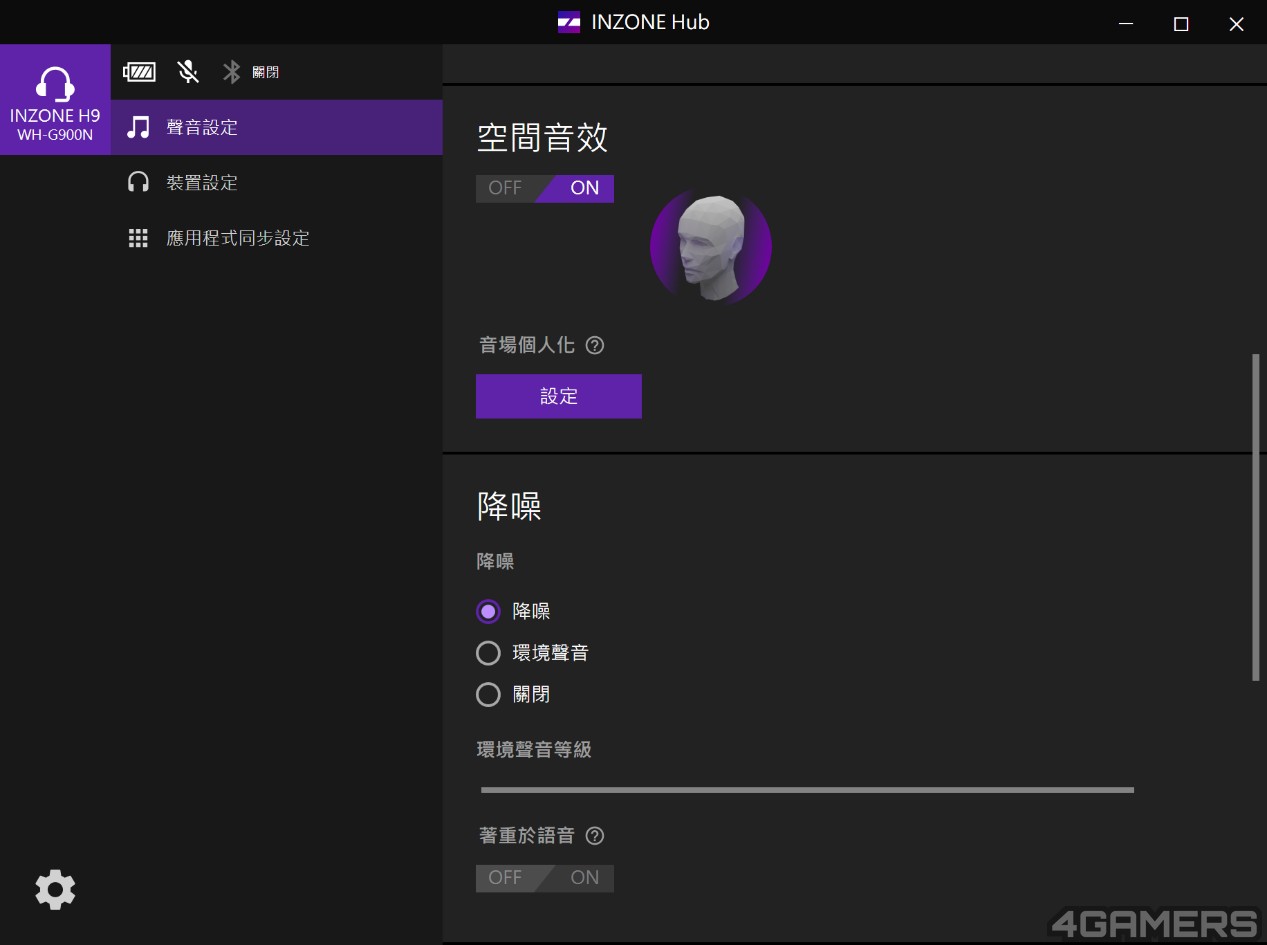Click the ON side of 空間音效 switch
This screenshot has height=945, width=1267.
pos(582,188)
